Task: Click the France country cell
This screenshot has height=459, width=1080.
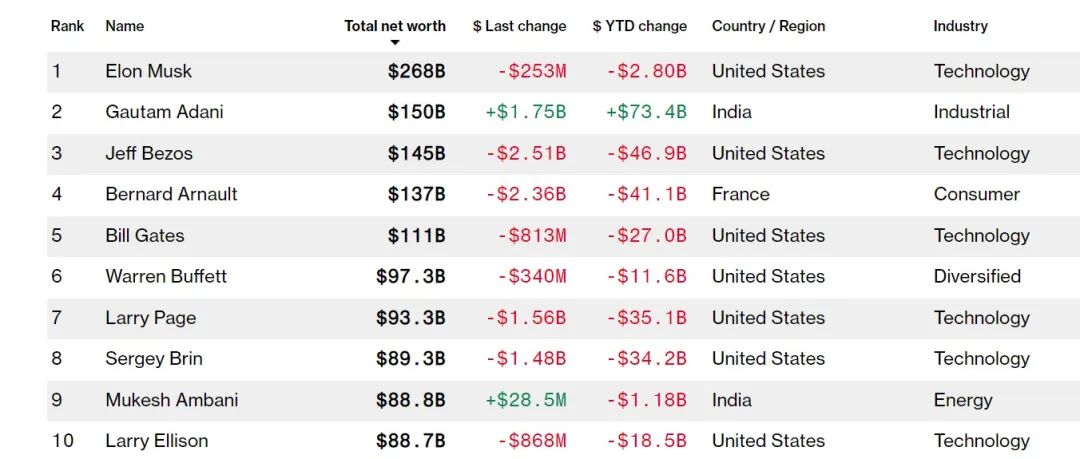Action: [x=740, y=194]
